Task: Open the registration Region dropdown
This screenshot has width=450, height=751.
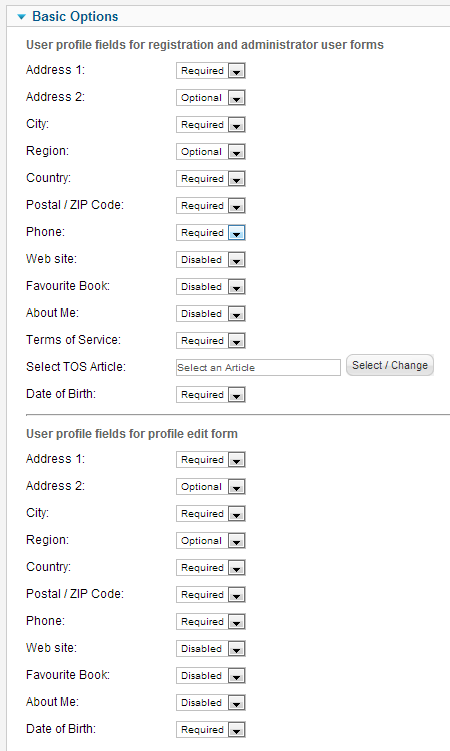Action: pyautogui.click(x=211, y=152)
